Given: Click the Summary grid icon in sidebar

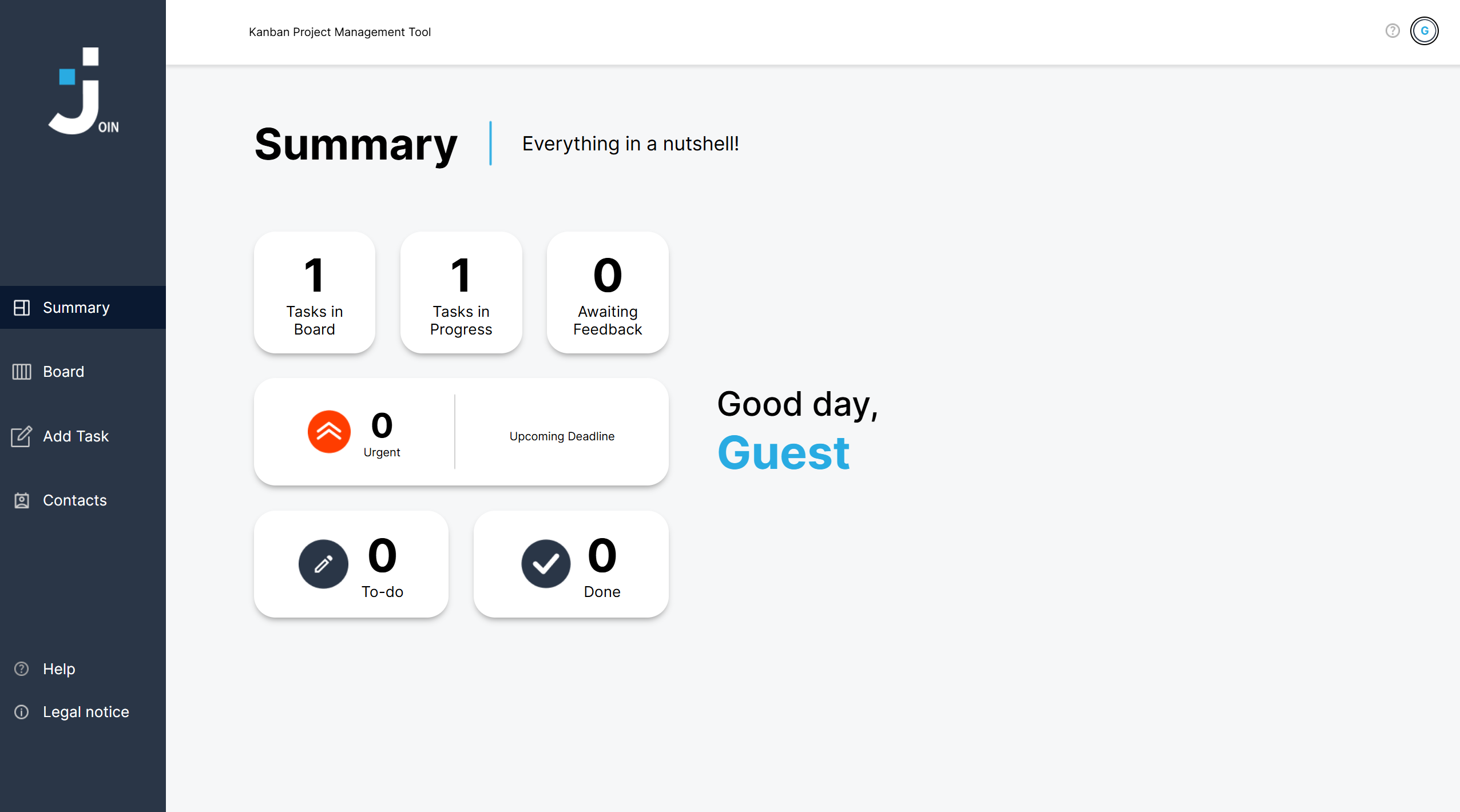Looking at the screenshot, I should click(22, 308).
